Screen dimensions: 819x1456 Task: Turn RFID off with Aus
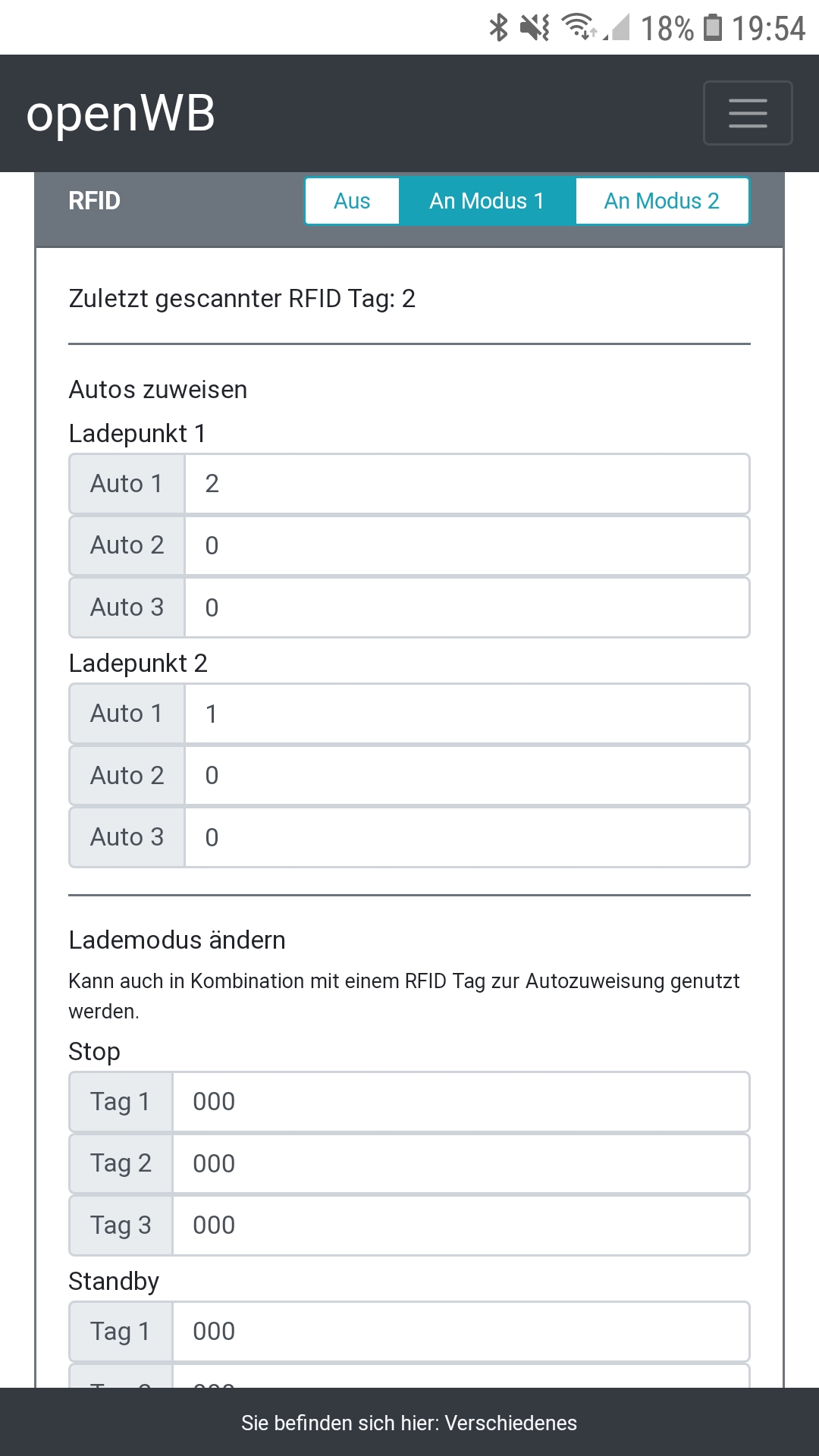(352, 201)
